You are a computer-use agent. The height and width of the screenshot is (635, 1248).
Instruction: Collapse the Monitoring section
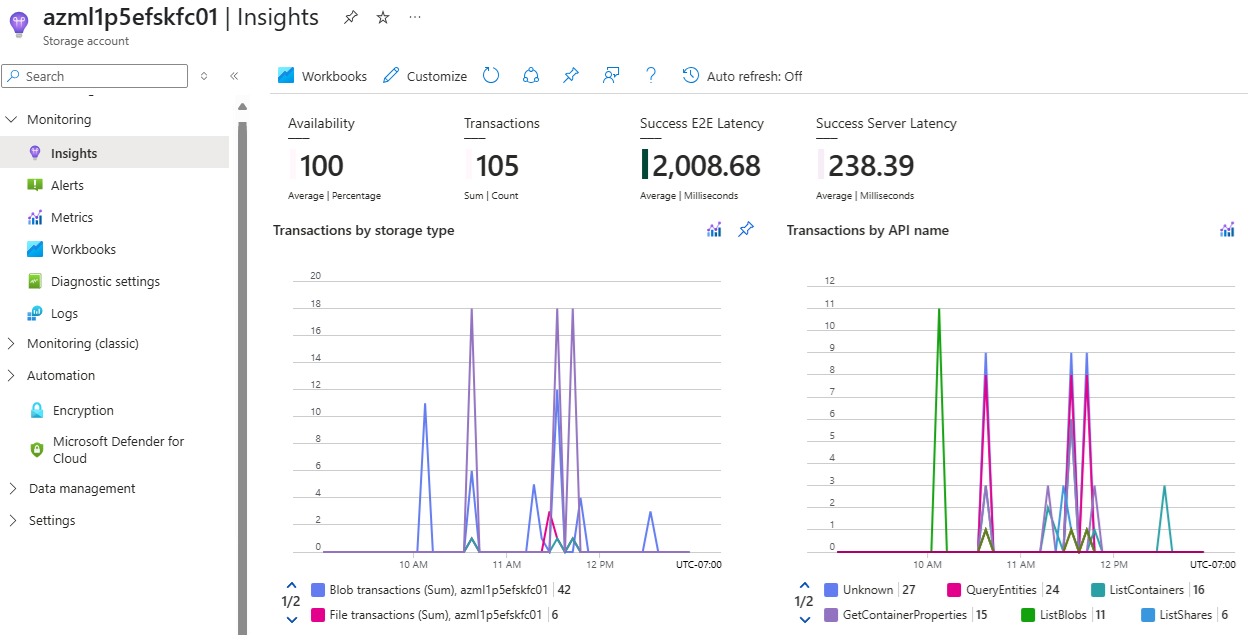coord(60,118)
